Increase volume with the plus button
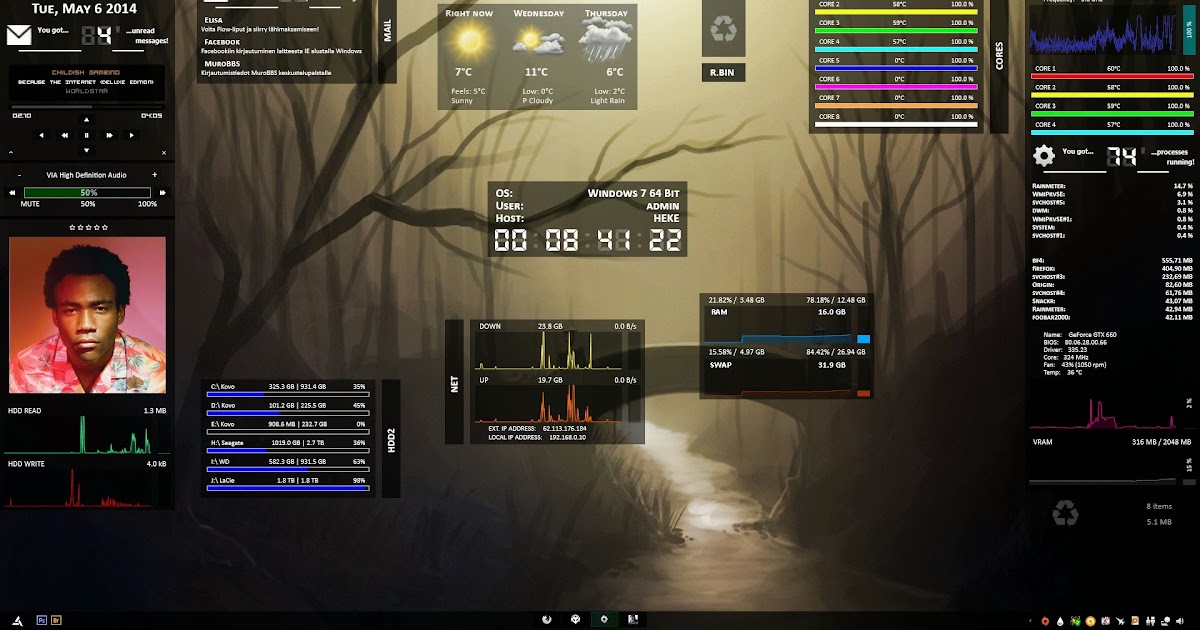1200x630 pixels. click(x=155, y=175)
